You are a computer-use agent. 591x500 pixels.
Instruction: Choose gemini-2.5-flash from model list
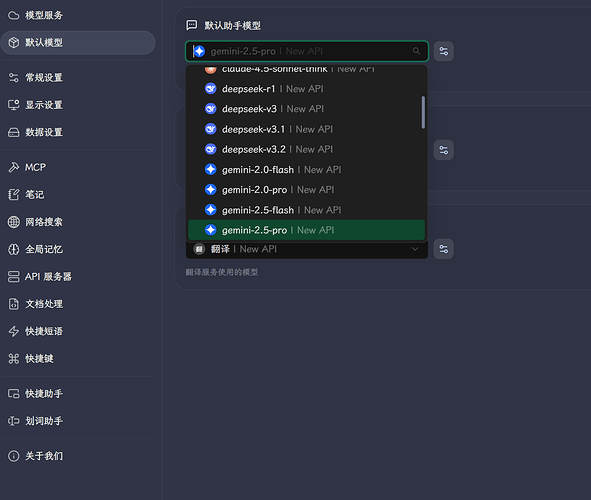(306, 210)
